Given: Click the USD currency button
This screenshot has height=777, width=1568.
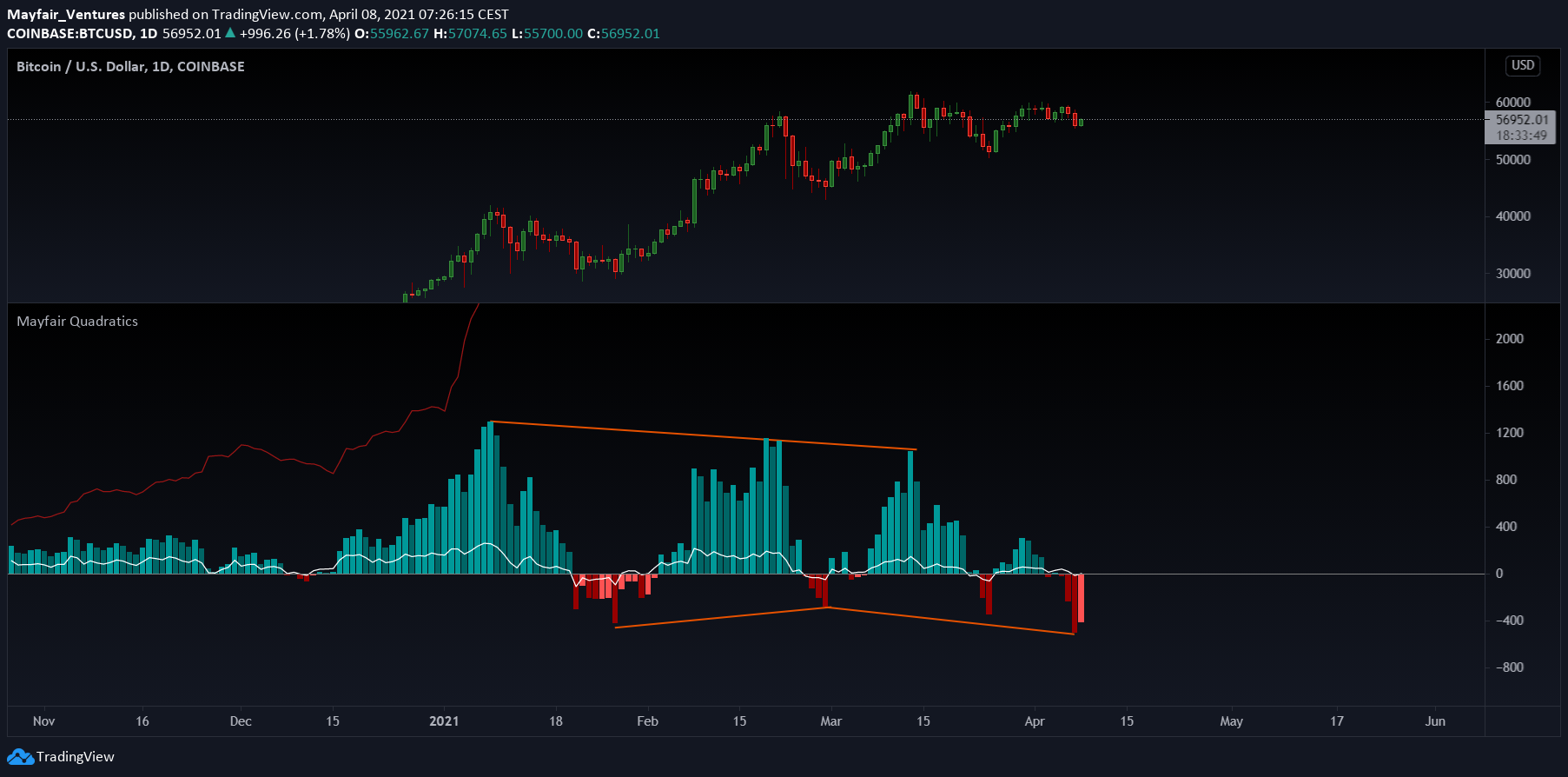Looking at the screenshot, I should pos(1523,65).
